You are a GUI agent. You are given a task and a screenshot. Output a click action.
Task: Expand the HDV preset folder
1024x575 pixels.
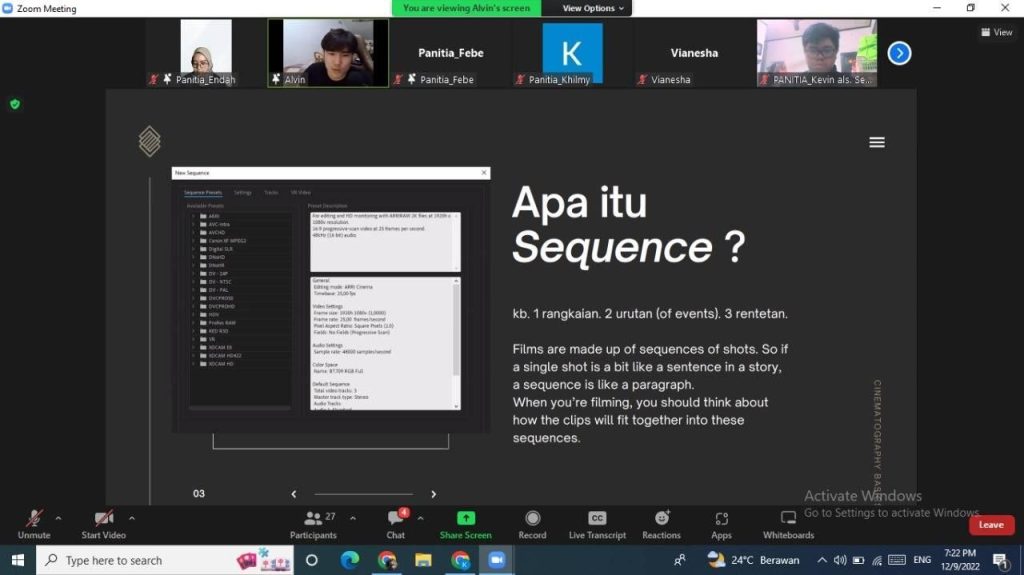pyautogui.click(x=193, y=314)
